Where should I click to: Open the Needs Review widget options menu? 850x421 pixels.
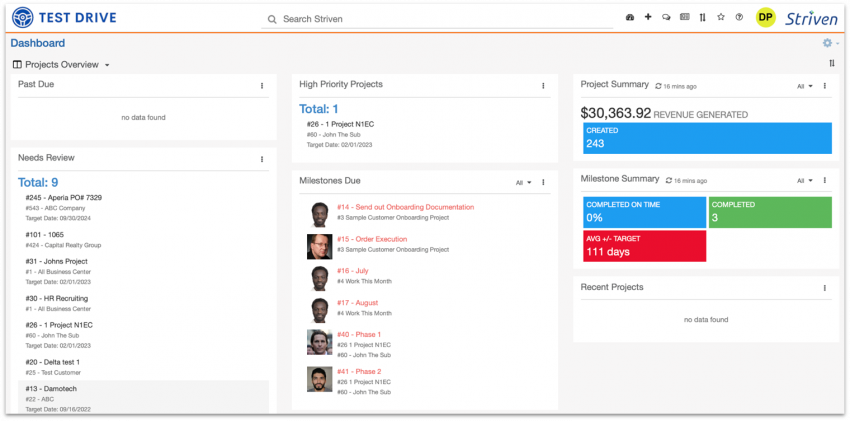click(262, 159)
